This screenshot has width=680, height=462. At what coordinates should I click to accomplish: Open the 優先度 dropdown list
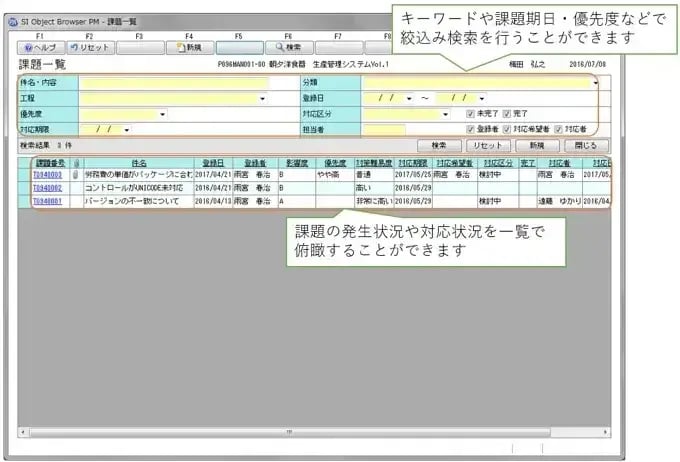click(162, 114)
